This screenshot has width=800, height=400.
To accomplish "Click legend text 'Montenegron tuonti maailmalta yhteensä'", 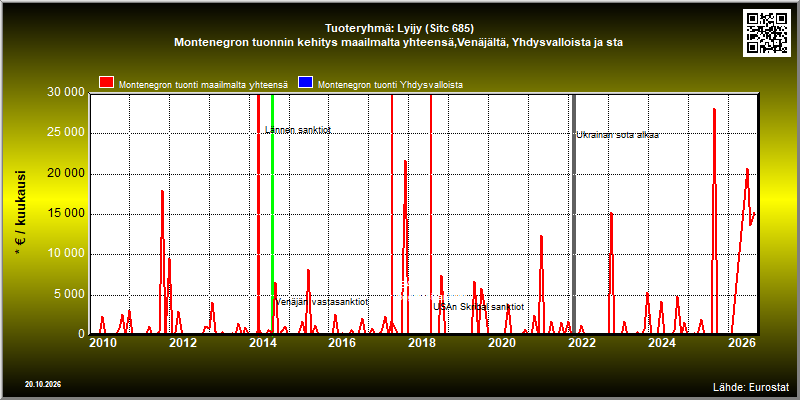I will pyautogui.click(x=204, y=85).
